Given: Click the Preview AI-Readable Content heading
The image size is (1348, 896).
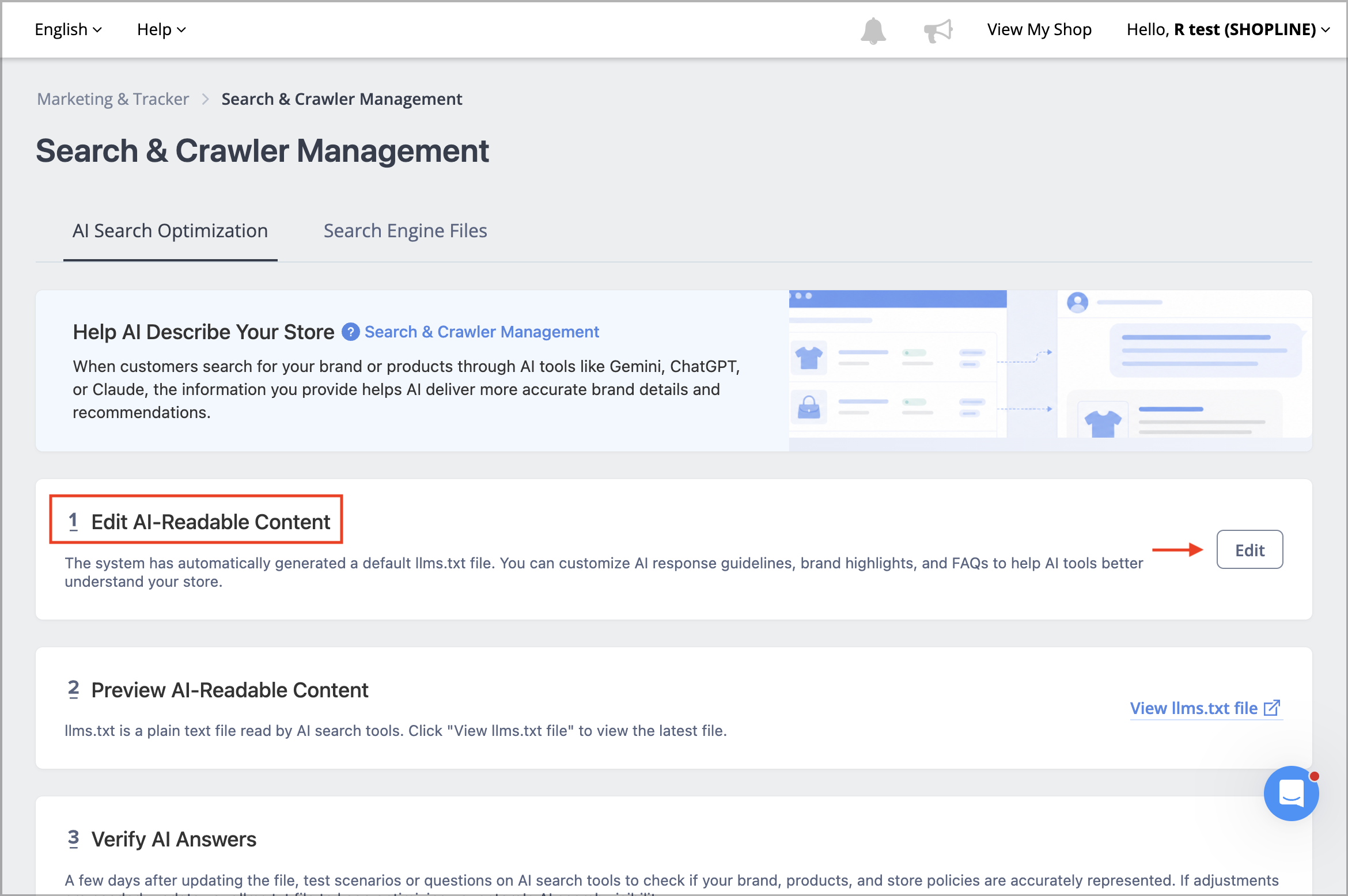Looking at the screenshot, I should (229, 690).
